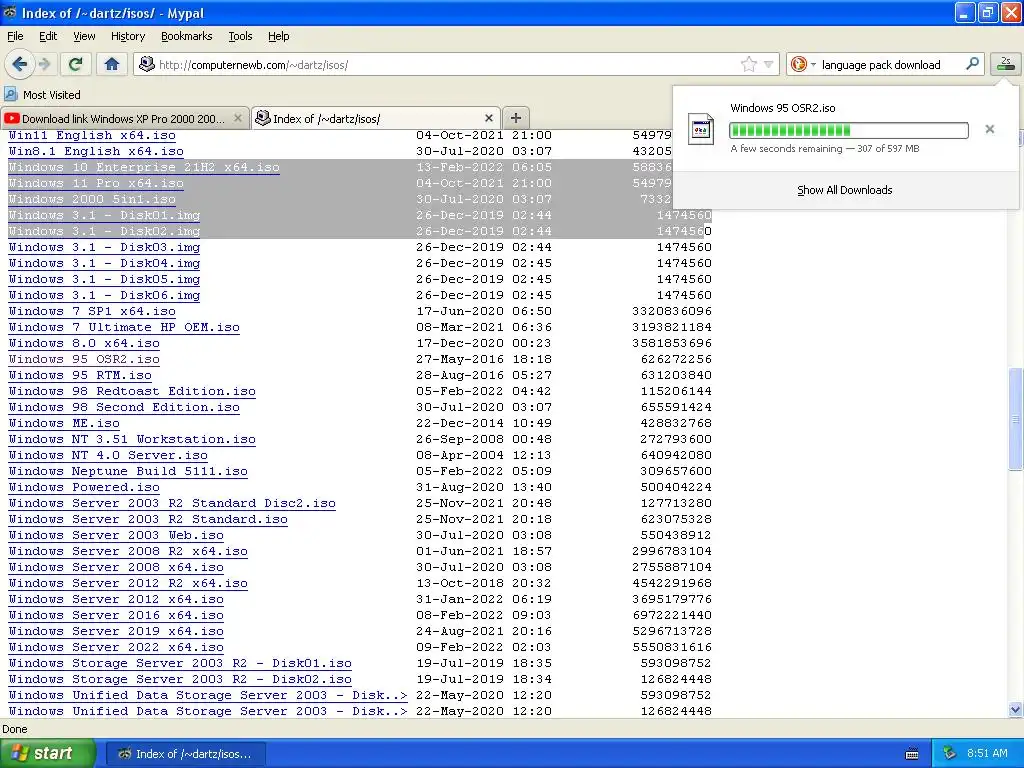Click the Forward navigation arrow
This screenshot has height=768, width=1024.
pyautogui.click(x=44, y=64)
